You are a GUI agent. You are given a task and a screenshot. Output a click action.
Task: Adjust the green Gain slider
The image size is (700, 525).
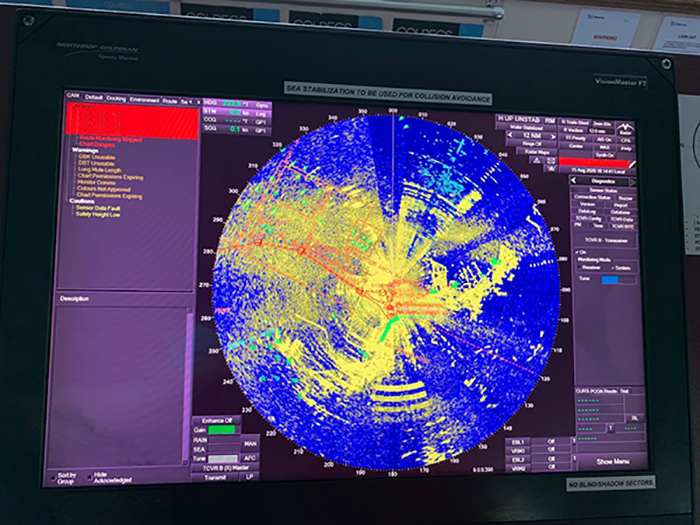tap(223, 429)
